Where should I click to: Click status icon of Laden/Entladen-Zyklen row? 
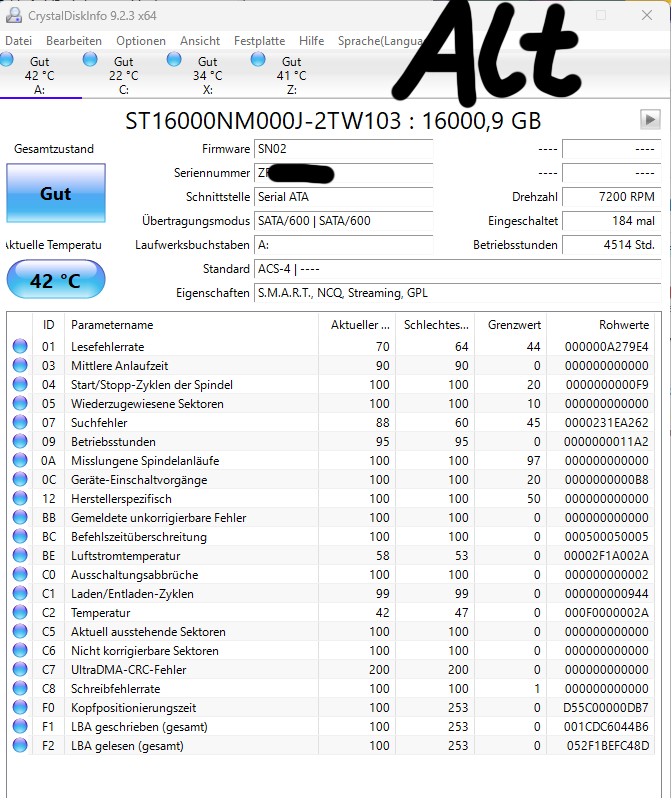pyautogui.click(x=20, y=593)
